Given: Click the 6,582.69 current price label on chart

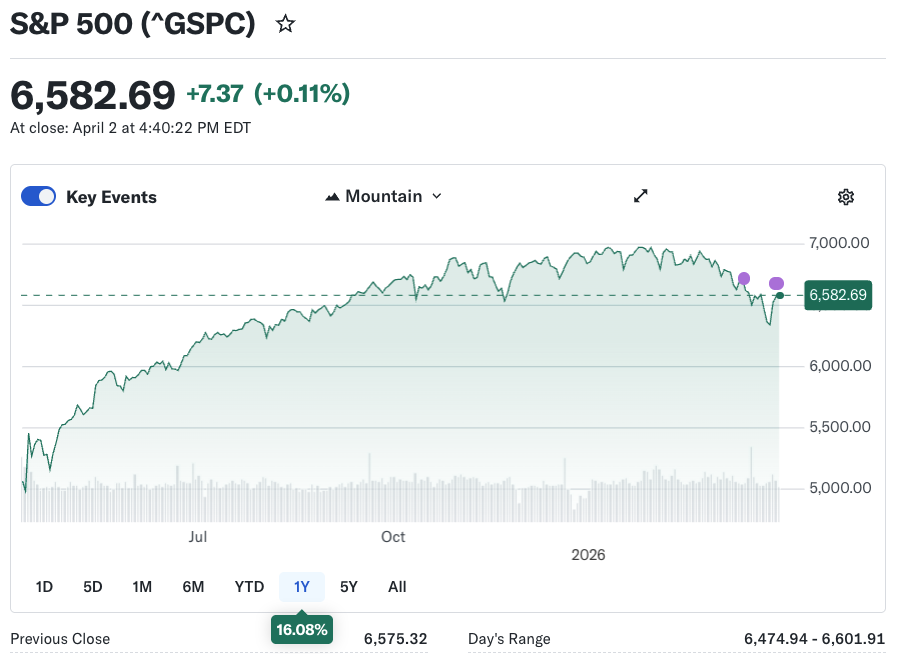Looking at the screenshot, I should coord(838,295).
